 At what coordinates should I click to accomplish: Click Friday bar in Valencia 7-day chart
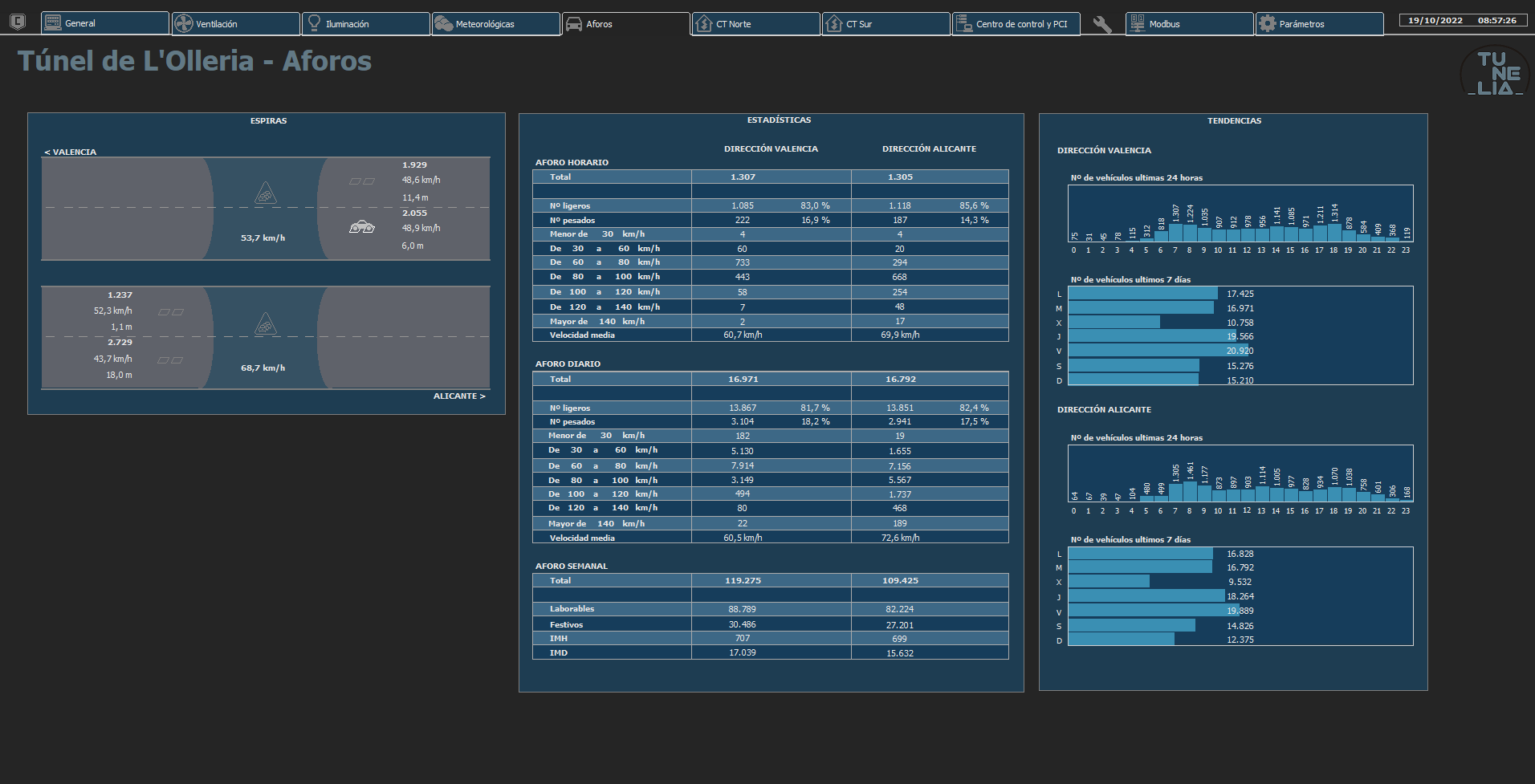coord(1159,351)
